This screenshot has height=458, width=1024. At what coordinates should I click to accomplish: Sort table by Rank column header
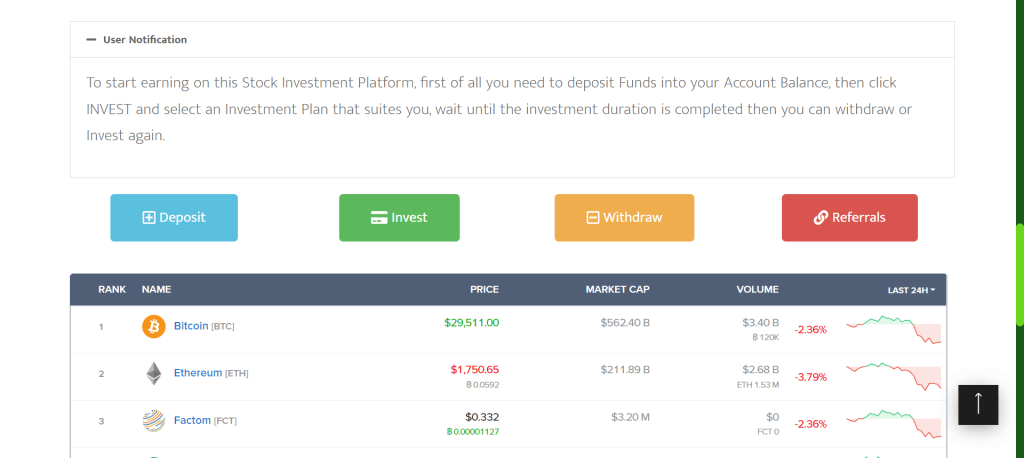pyautogui.click(x=112, y=290)
